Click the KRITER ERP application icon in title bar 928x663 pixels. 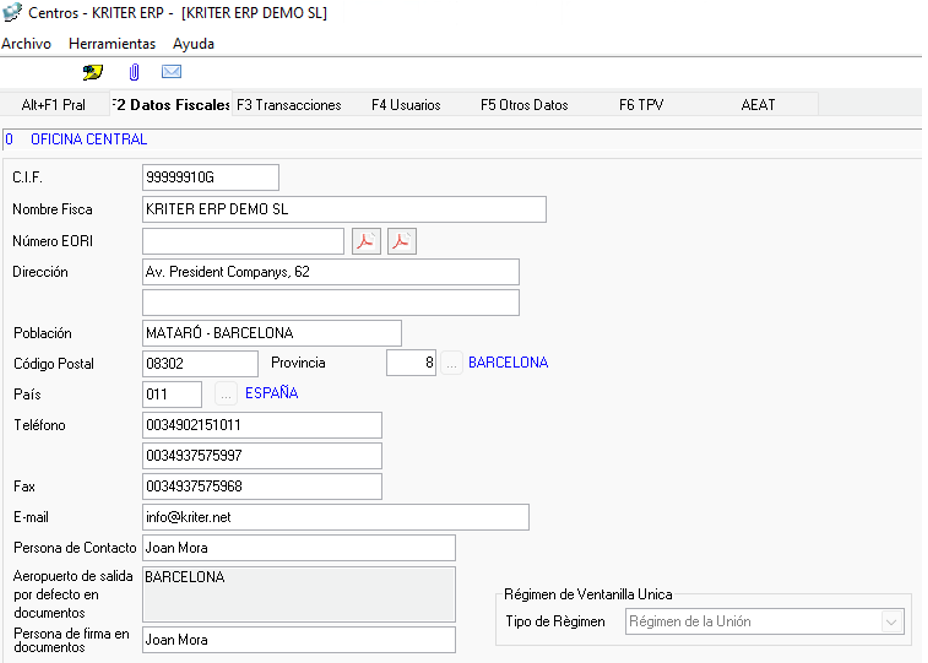click(12, 12)
